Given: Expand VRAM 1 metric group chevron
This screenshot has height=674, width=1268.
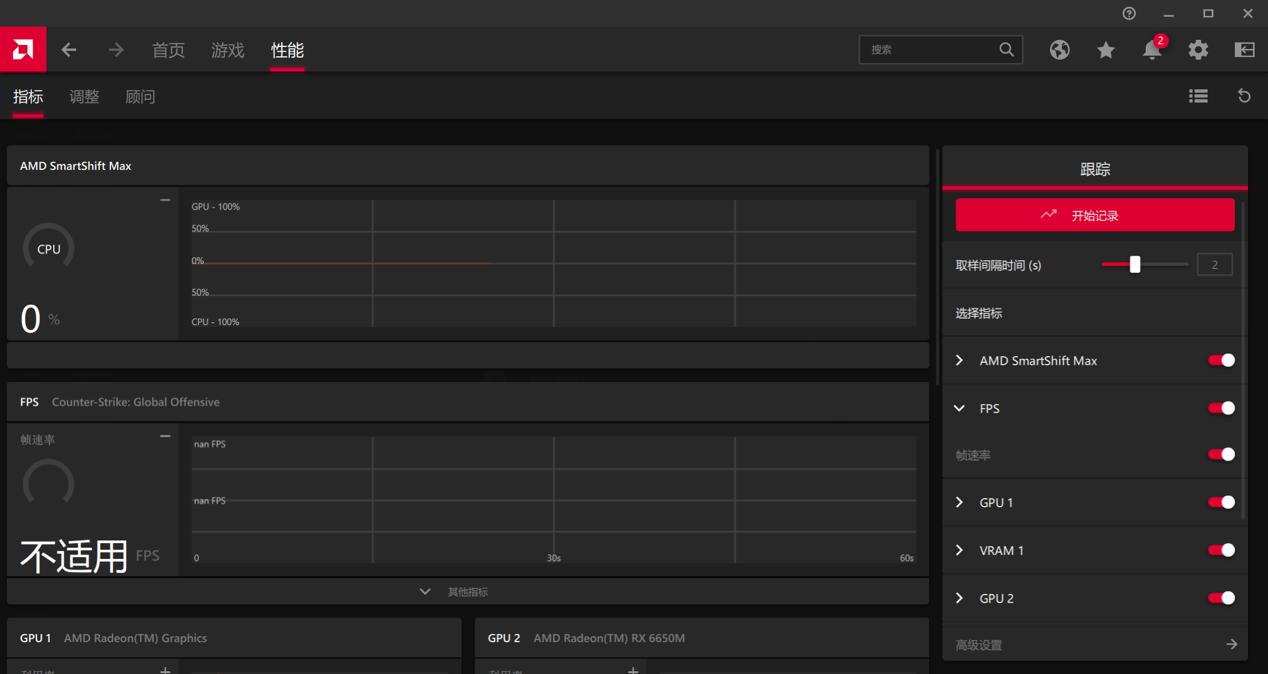Looking at the screenshot, I should [960, 550].
